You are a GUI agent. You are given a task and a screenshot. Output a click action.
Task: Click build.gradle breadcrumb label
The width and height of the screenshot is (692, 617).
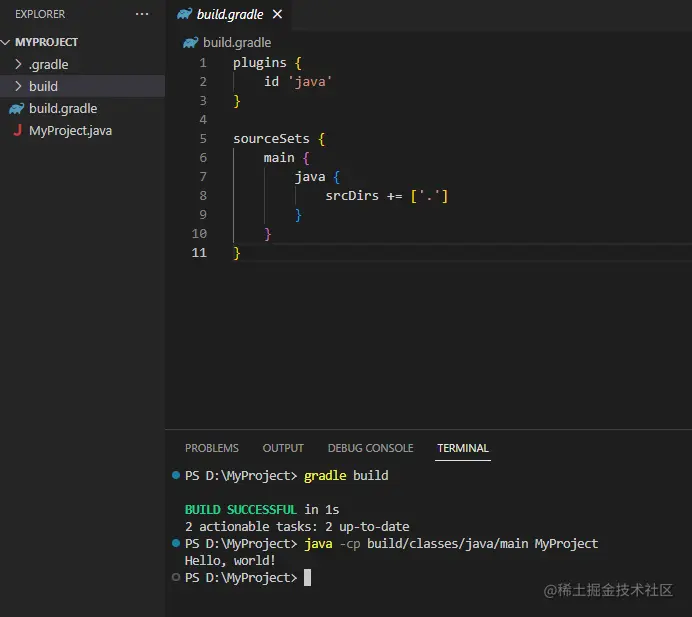pyautogui.click(x=237, y=42)
